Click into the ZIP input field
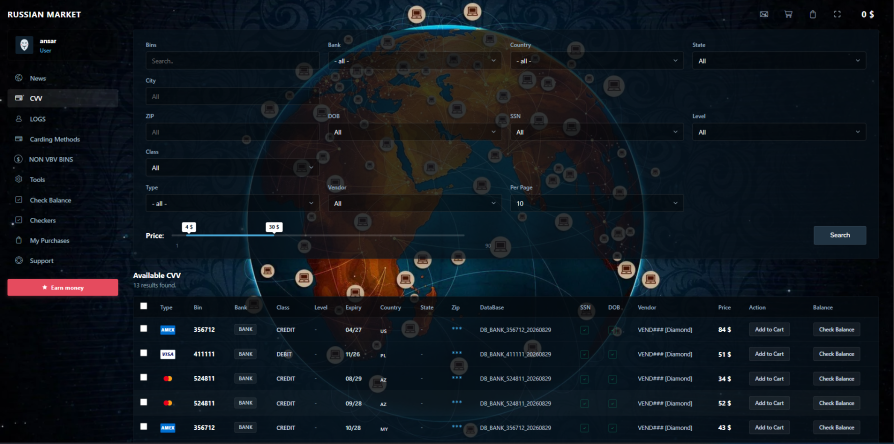894x444 pixels. click(x=233, y=132)
